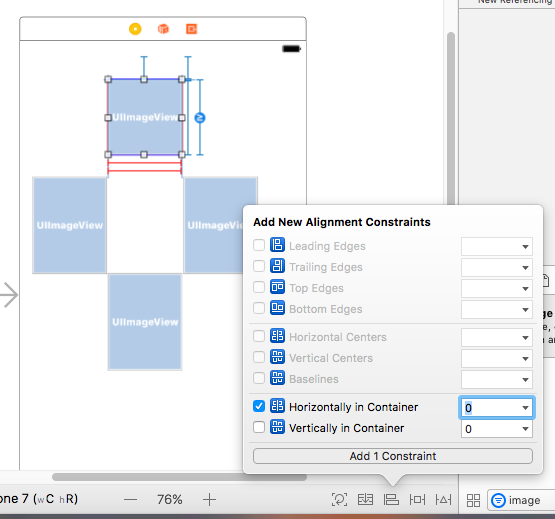This screenshot has width=555, height=519.
Task: Click the Horizontal Centers alignment icon
Action: click(x=278, y=336)
